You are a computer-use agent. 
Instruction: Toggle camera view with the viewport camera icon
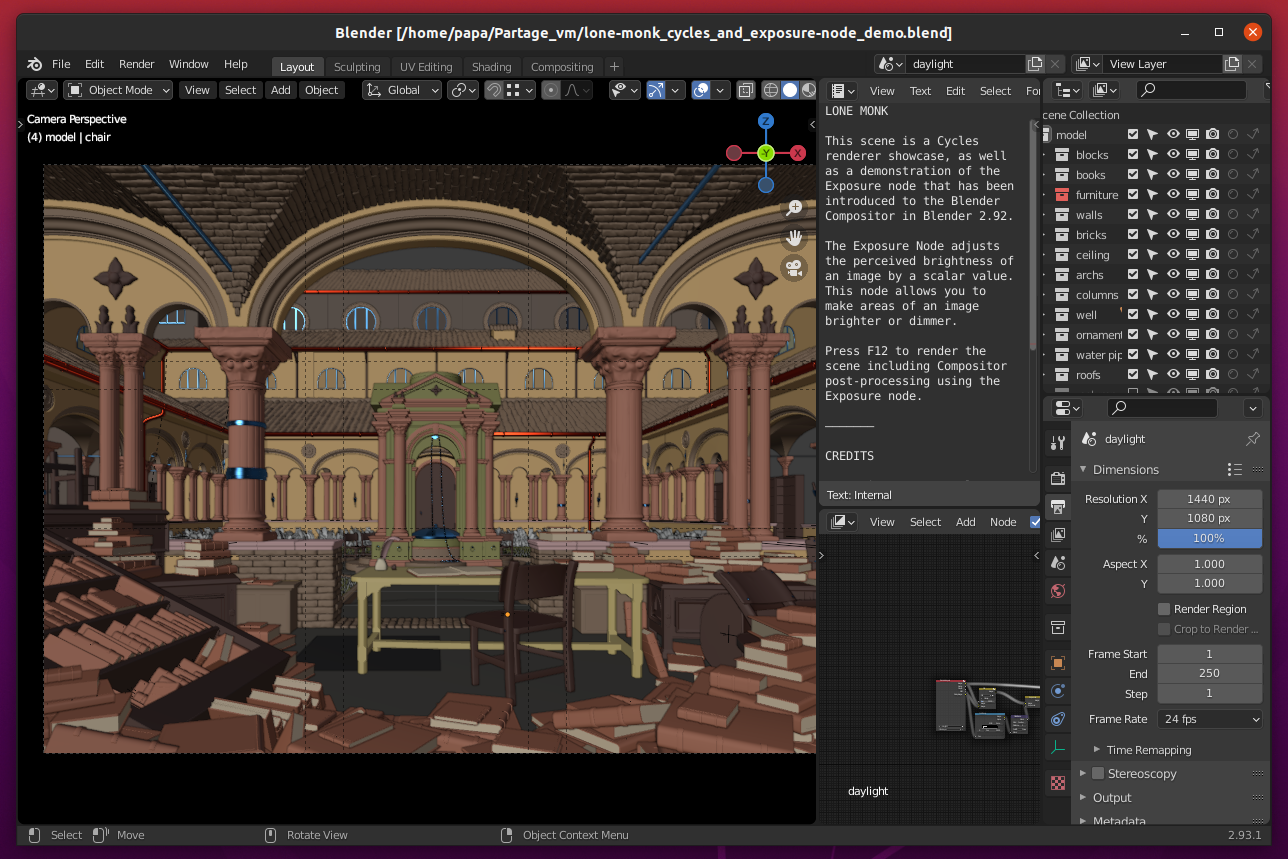click(794, 268)
